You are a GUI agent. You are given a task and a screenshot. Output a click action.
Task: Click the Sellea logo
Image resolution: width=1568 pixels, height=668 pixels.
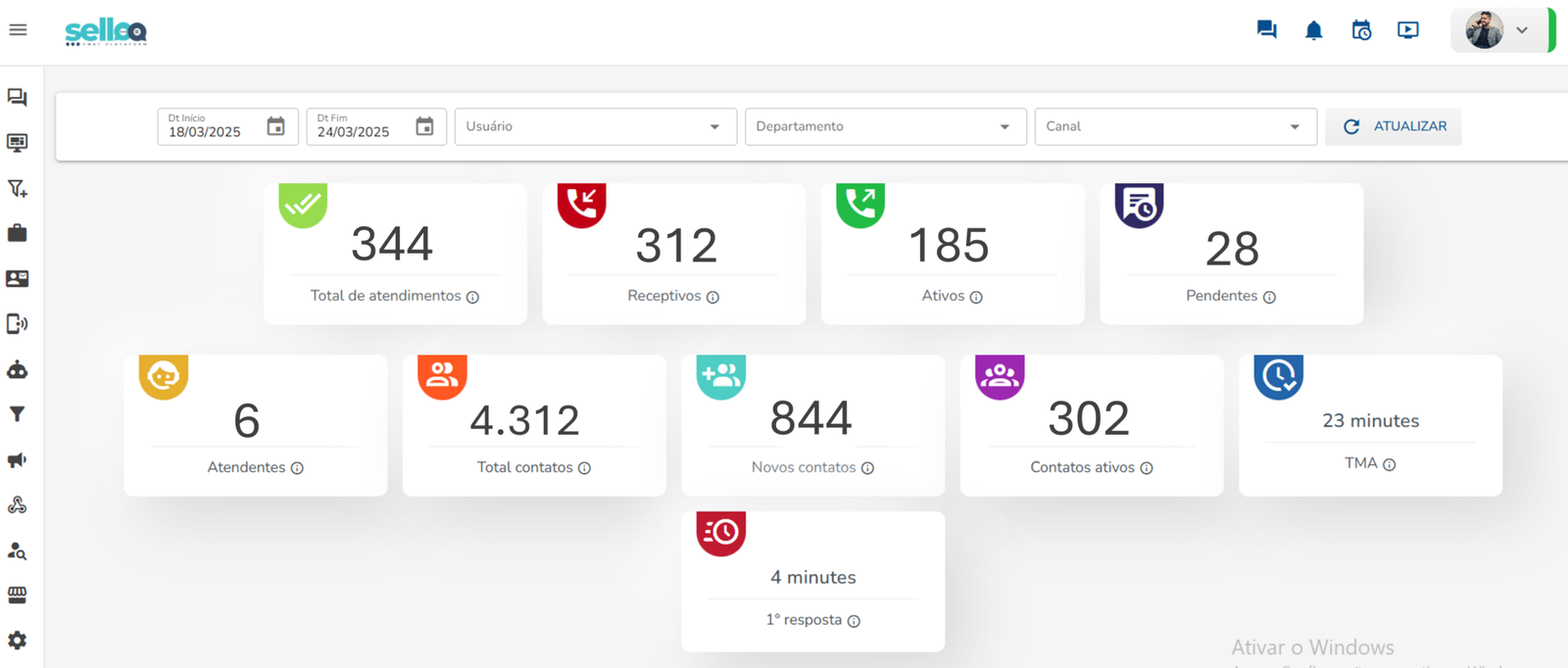point(106,31)
